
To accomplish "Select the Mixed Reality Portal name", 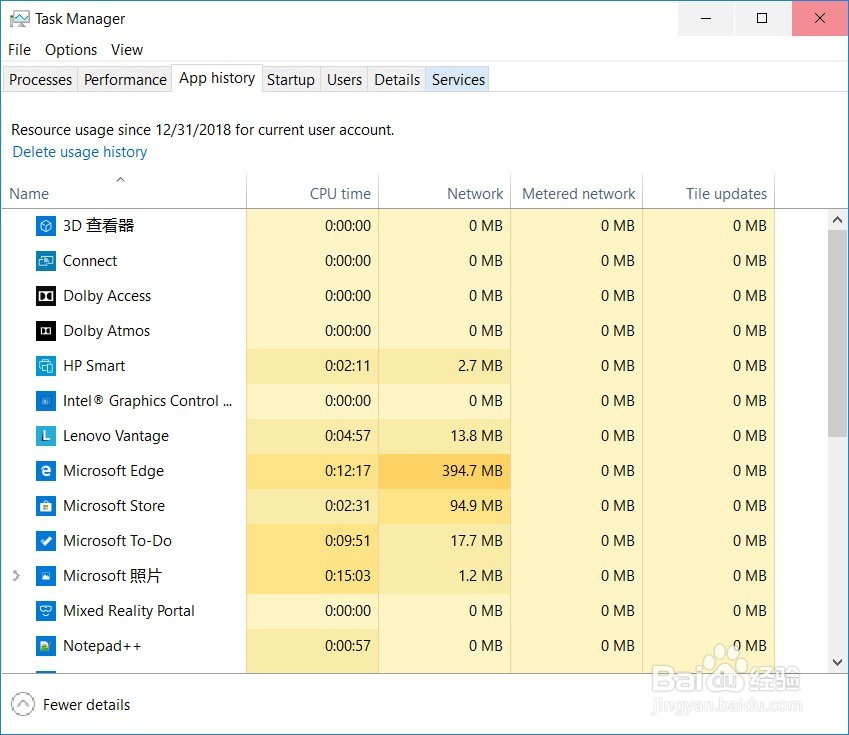I will pos(129,611).
